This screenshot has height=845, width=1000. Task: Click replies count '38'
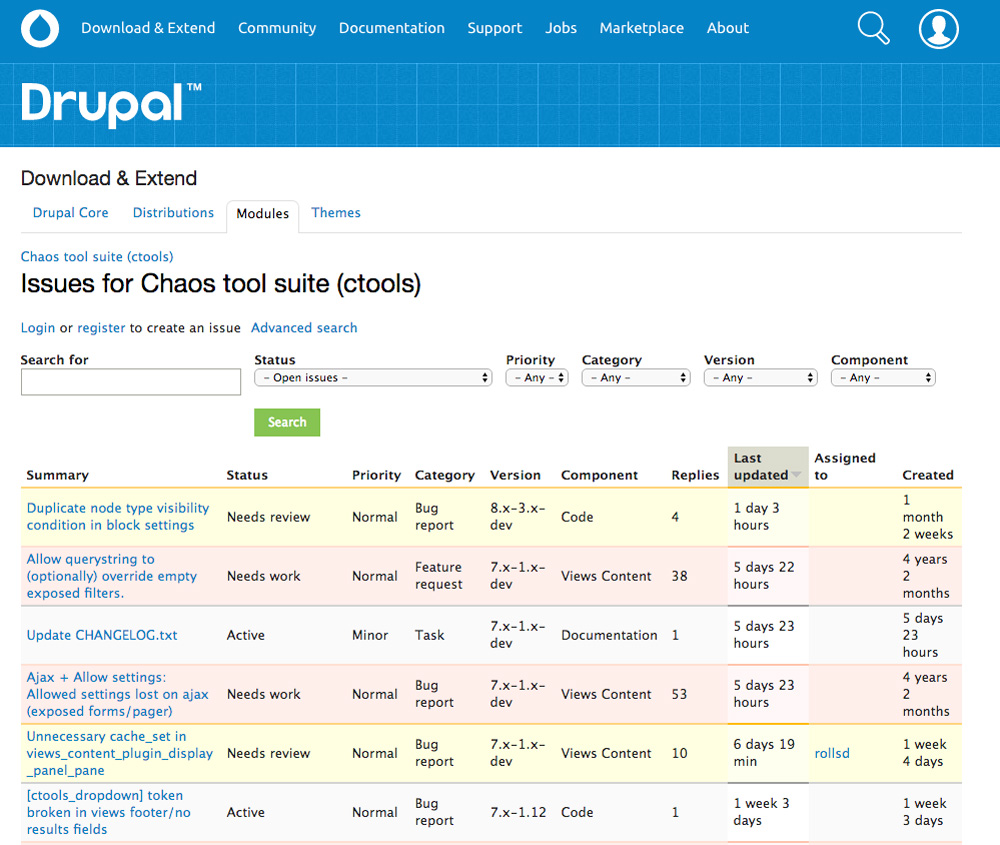coord(679,576)
